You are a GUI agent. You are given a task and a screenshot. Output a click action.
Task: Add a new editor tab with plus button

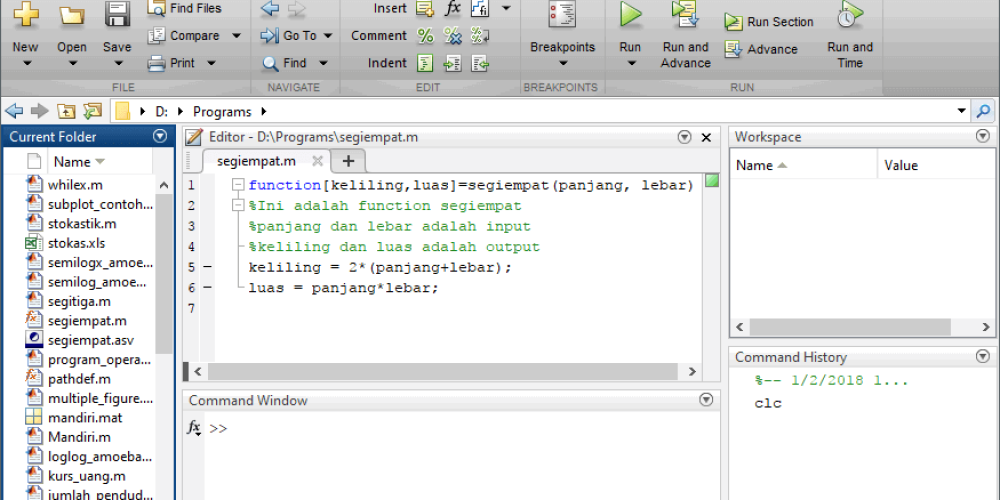[348, 161]
